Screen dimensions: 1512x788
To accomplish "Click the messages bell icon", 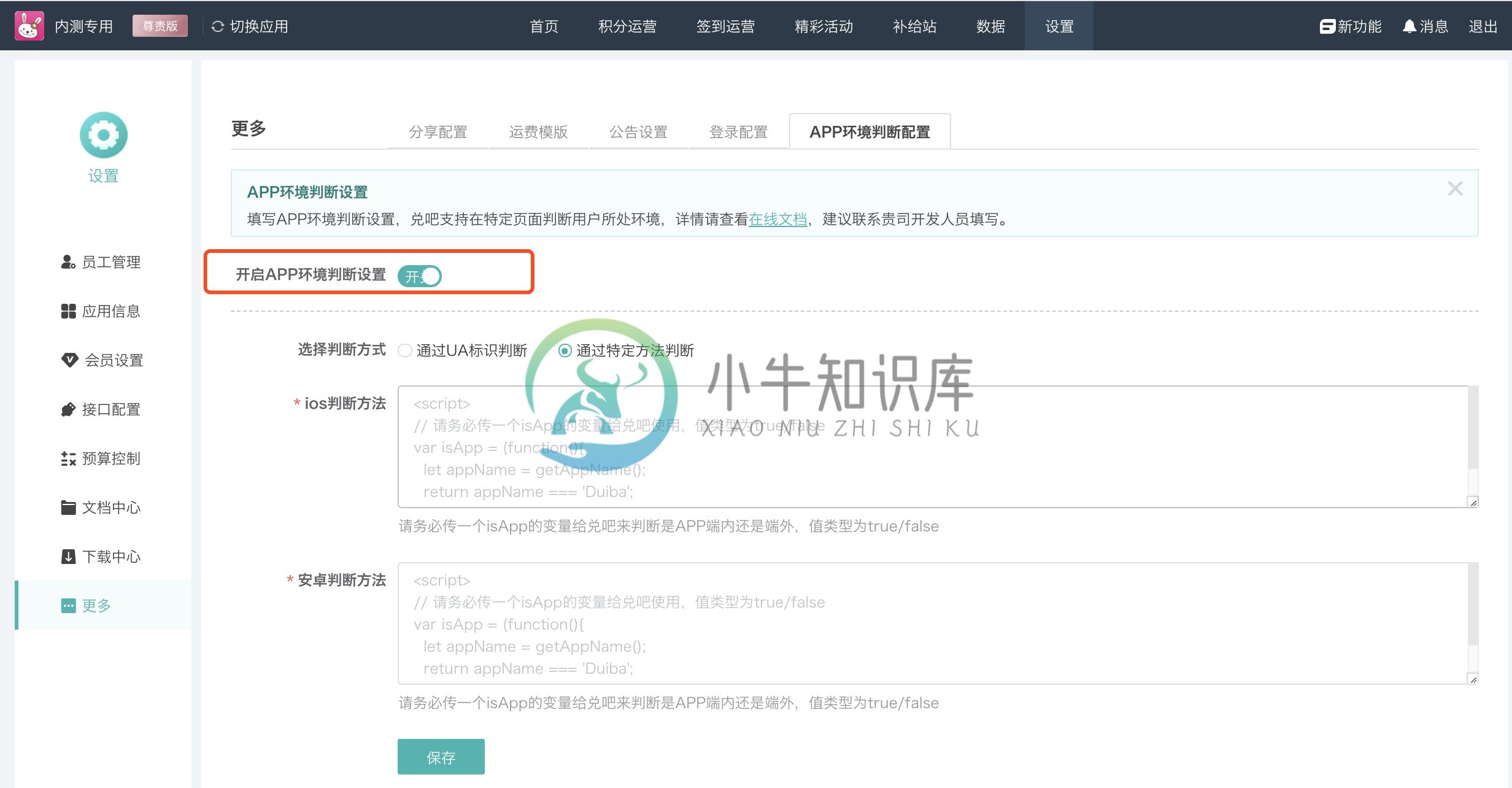I will pyautogui.click(x=1410, y=26).
